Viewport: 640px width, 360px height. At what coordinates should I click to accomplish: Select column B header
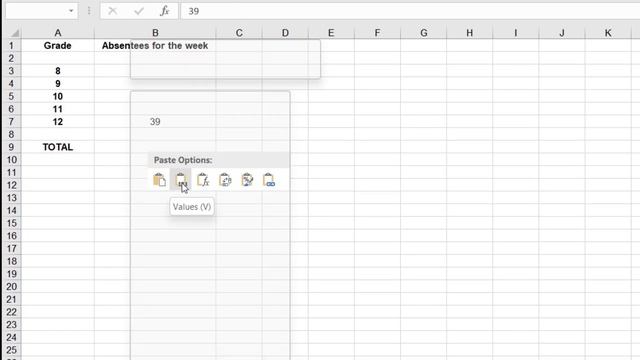(155, 33)
